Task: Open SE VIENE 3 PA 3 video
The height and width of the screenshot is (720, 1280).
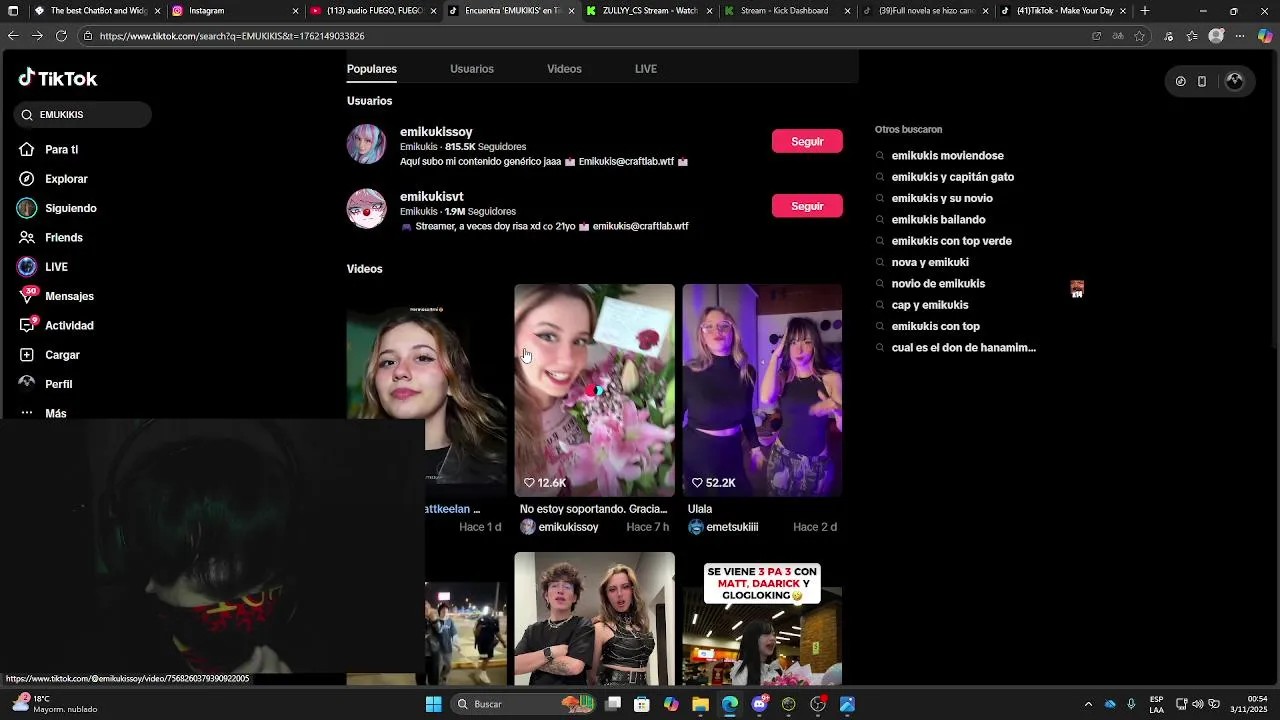Action: 762,618
